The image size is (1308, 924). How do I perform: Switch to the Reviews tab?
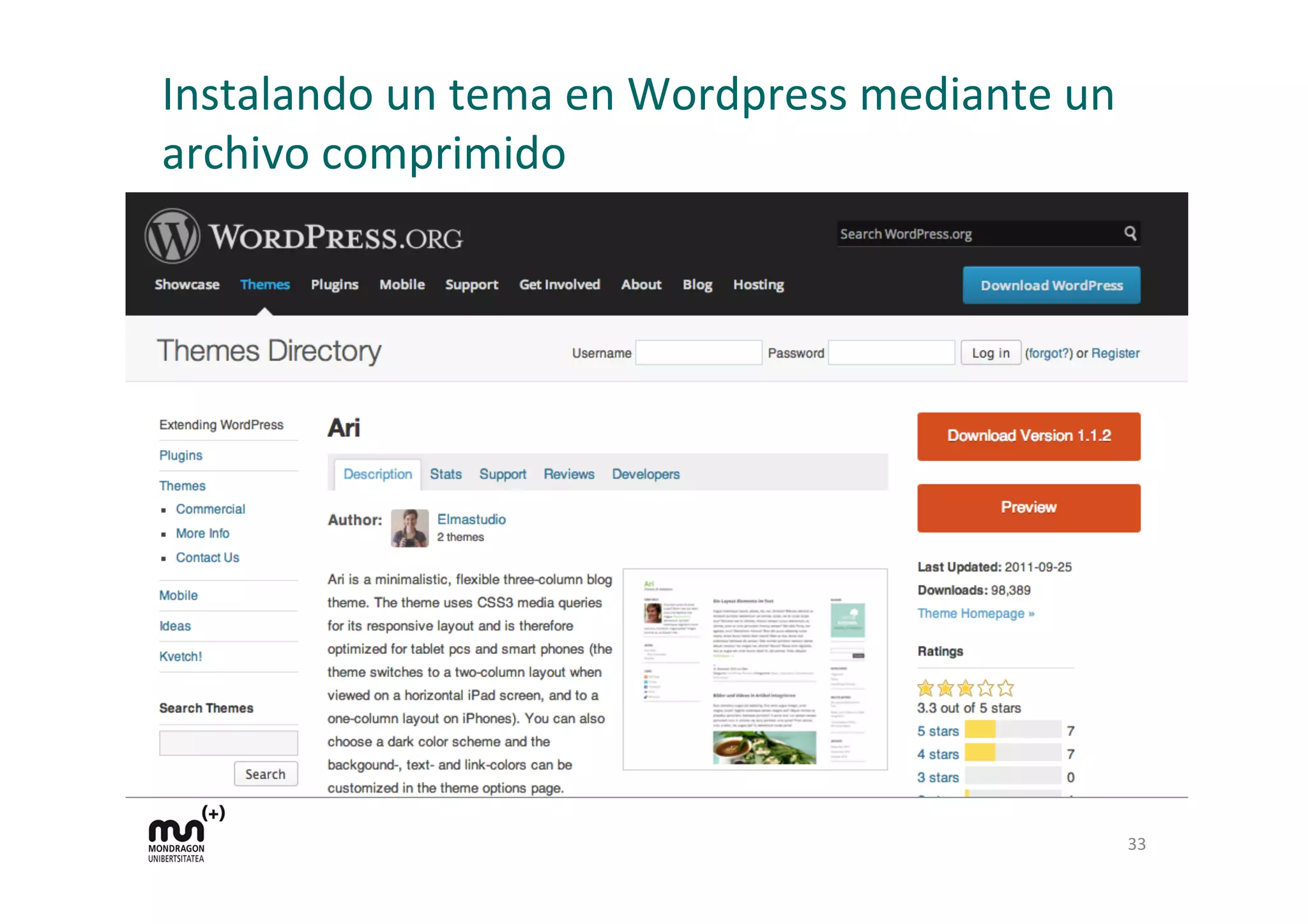(568, 474)
